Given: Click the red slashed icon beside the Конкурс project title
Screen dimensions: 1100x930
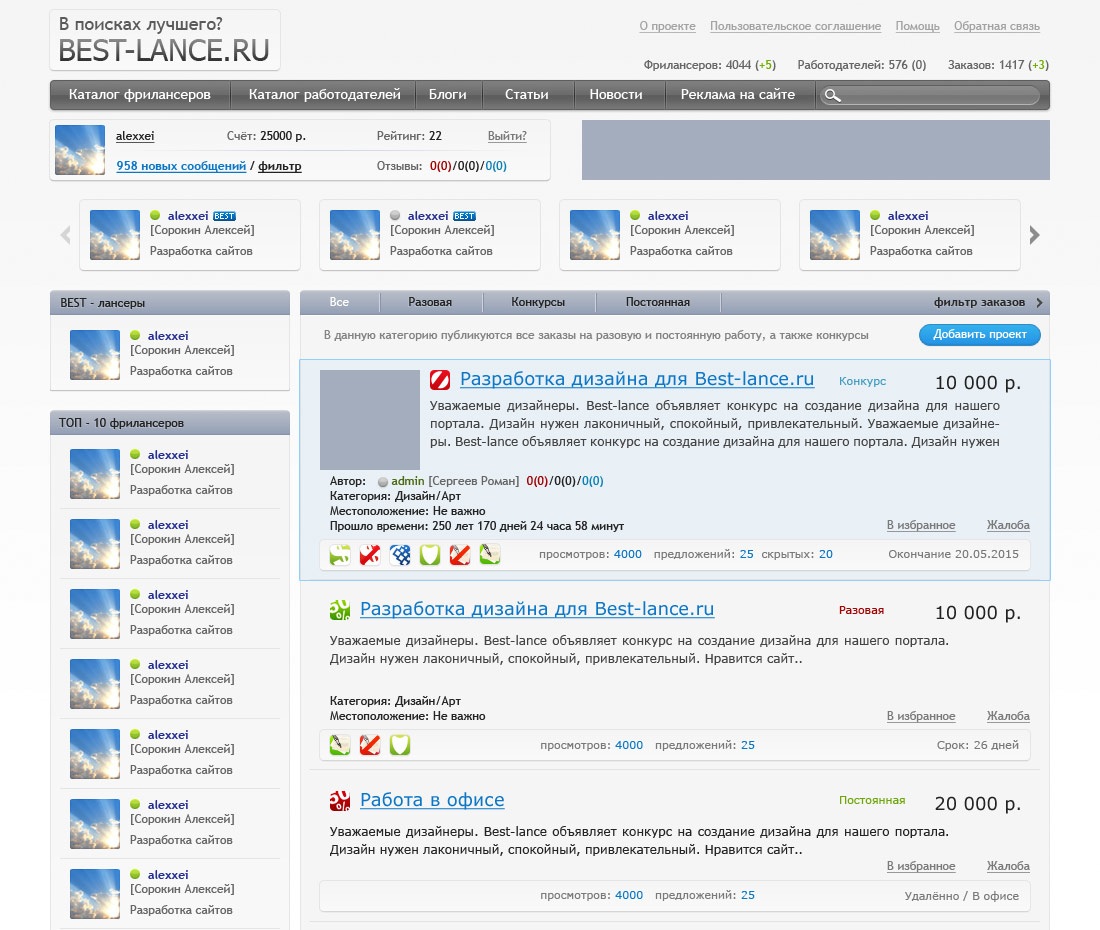Looking at the screenshot, I should tap(440, 379).
